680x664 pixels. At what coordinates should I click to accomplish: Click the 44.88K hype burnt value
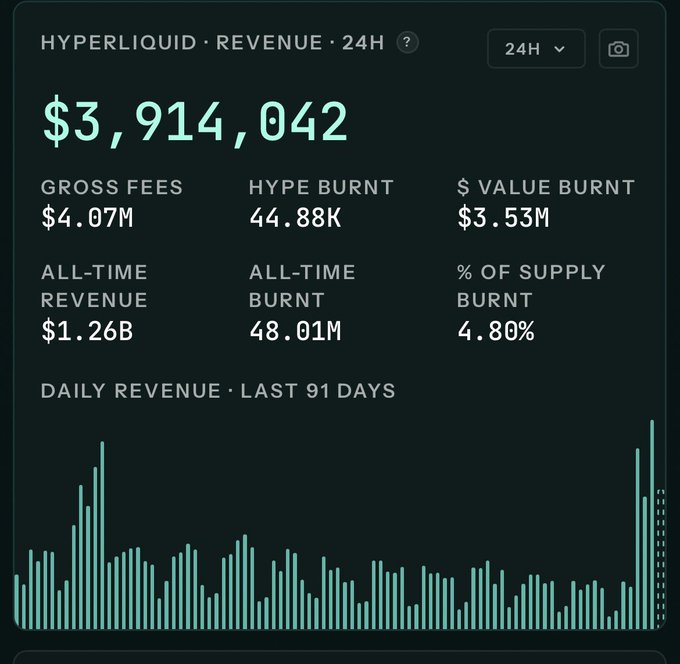pos(295,218)
